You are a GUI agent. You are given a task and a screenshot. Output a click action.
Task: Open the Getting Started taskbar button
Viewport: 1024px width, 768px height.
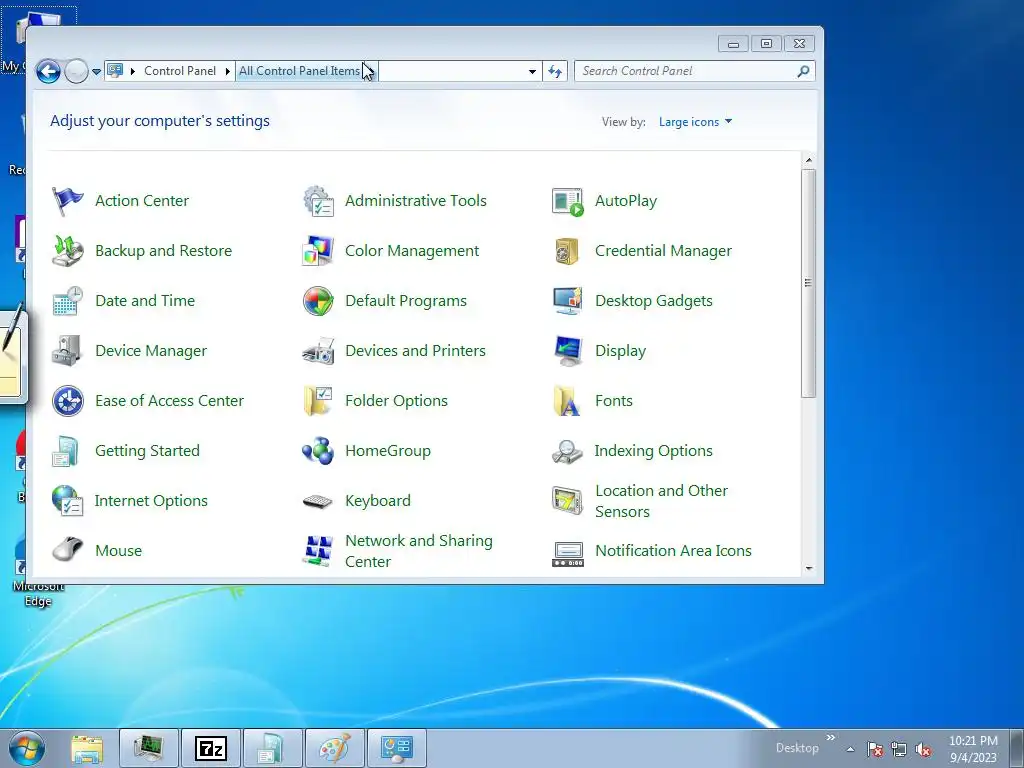point(272,748)
